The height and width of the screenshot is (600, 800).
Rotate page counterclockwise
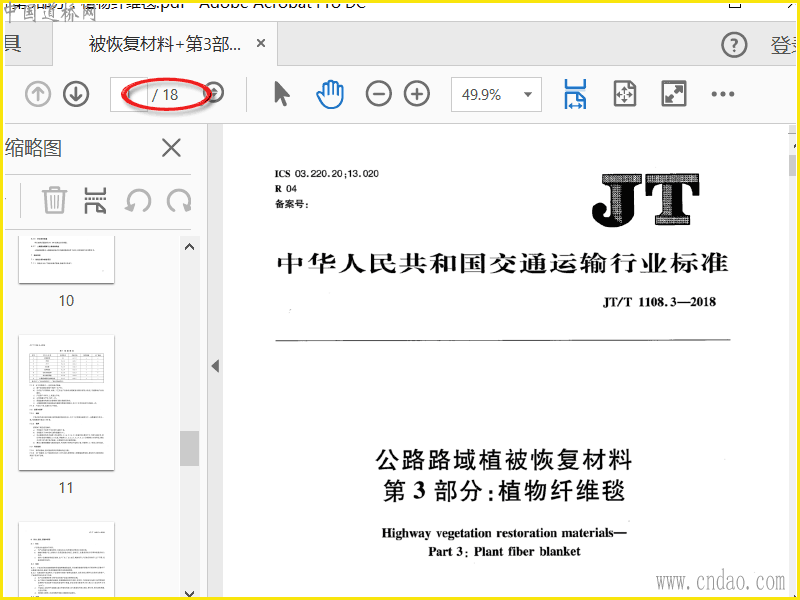138,201
